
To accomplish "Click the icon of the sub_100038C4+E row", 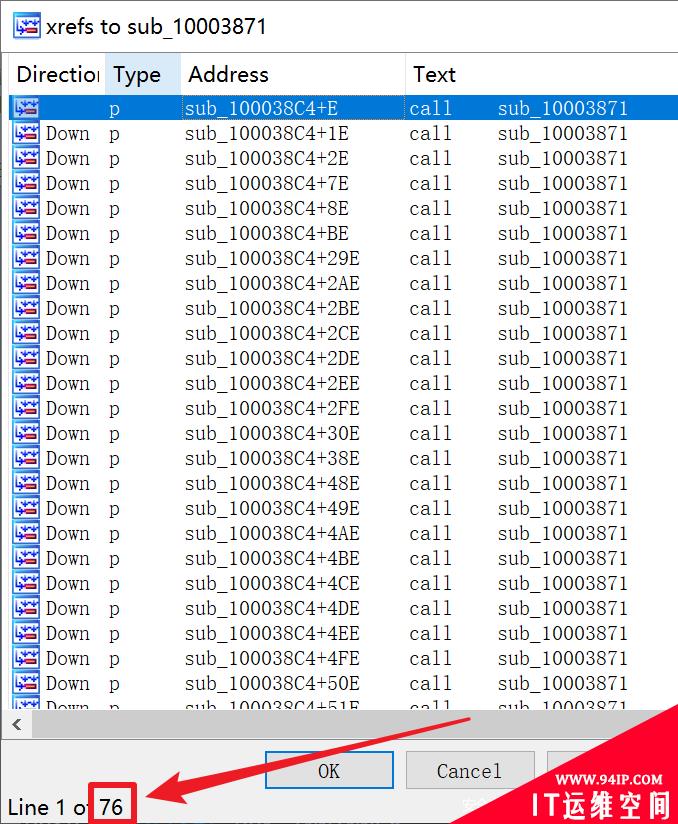I will 27,108.
